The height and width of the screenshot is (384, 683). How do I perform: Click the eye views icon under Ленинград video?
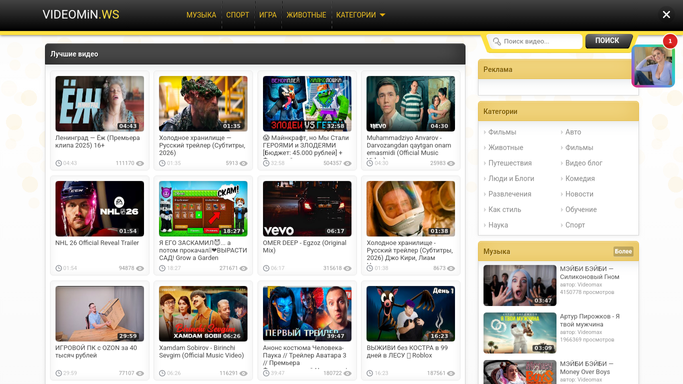point(140,163)
